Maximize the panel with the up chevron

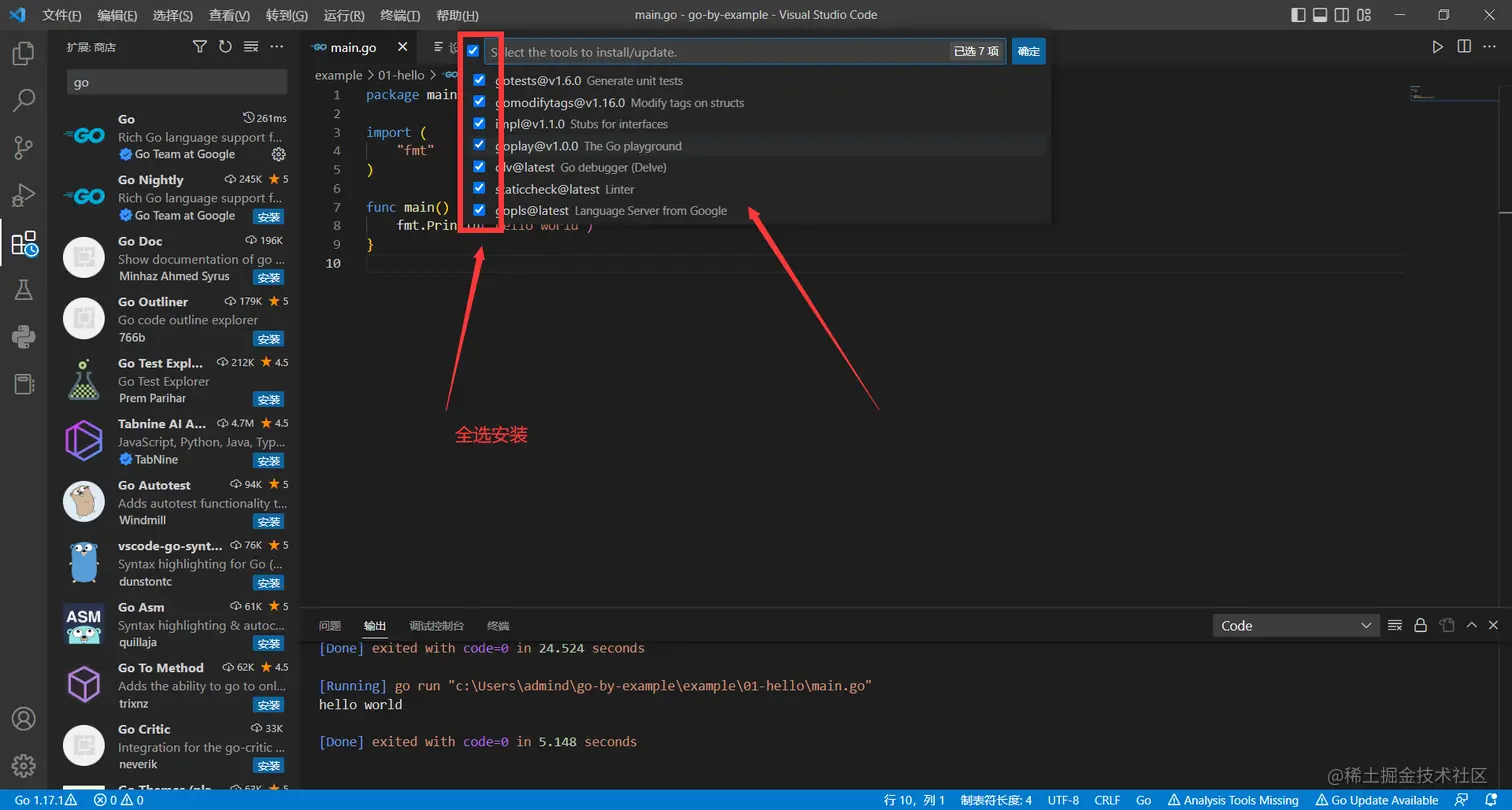(1471, 625)
